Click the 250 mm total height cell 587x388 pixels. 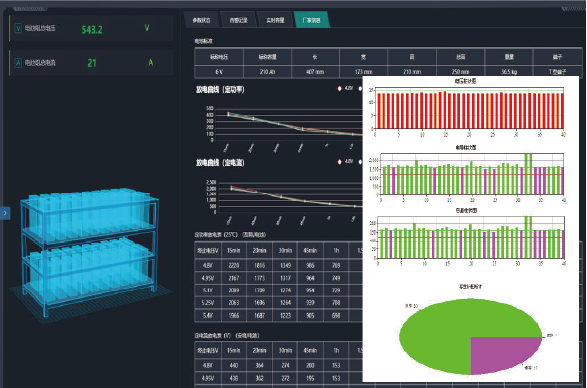pyautogui.click(x=460, y=72)
